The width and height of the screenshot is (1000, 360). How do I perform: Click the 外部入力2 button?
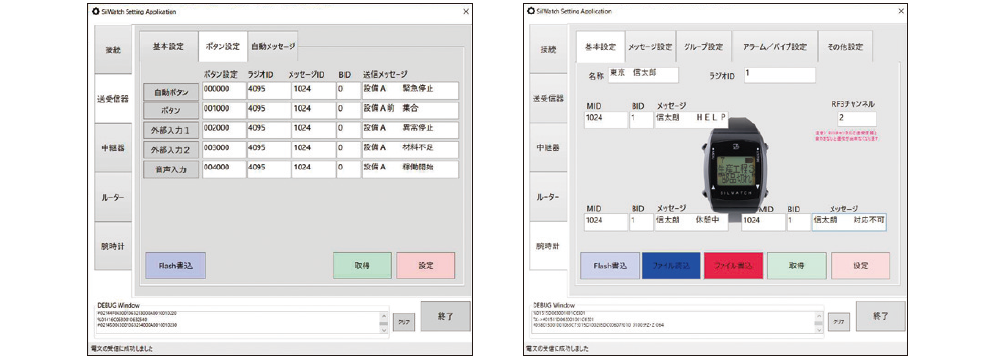pyautogui.click(x=171, y=151)
